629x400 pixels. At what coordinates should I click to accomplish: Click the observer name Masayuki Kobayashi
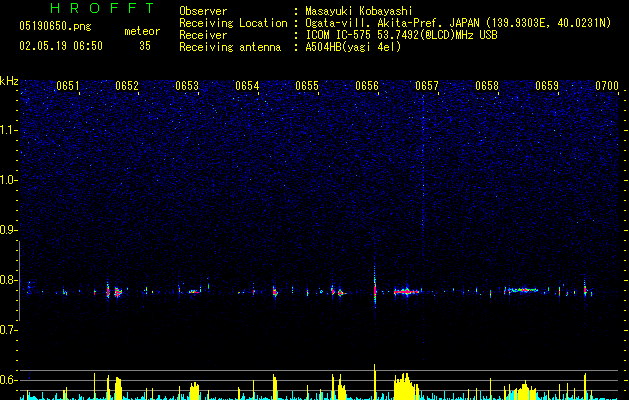(x=359, y=11)
